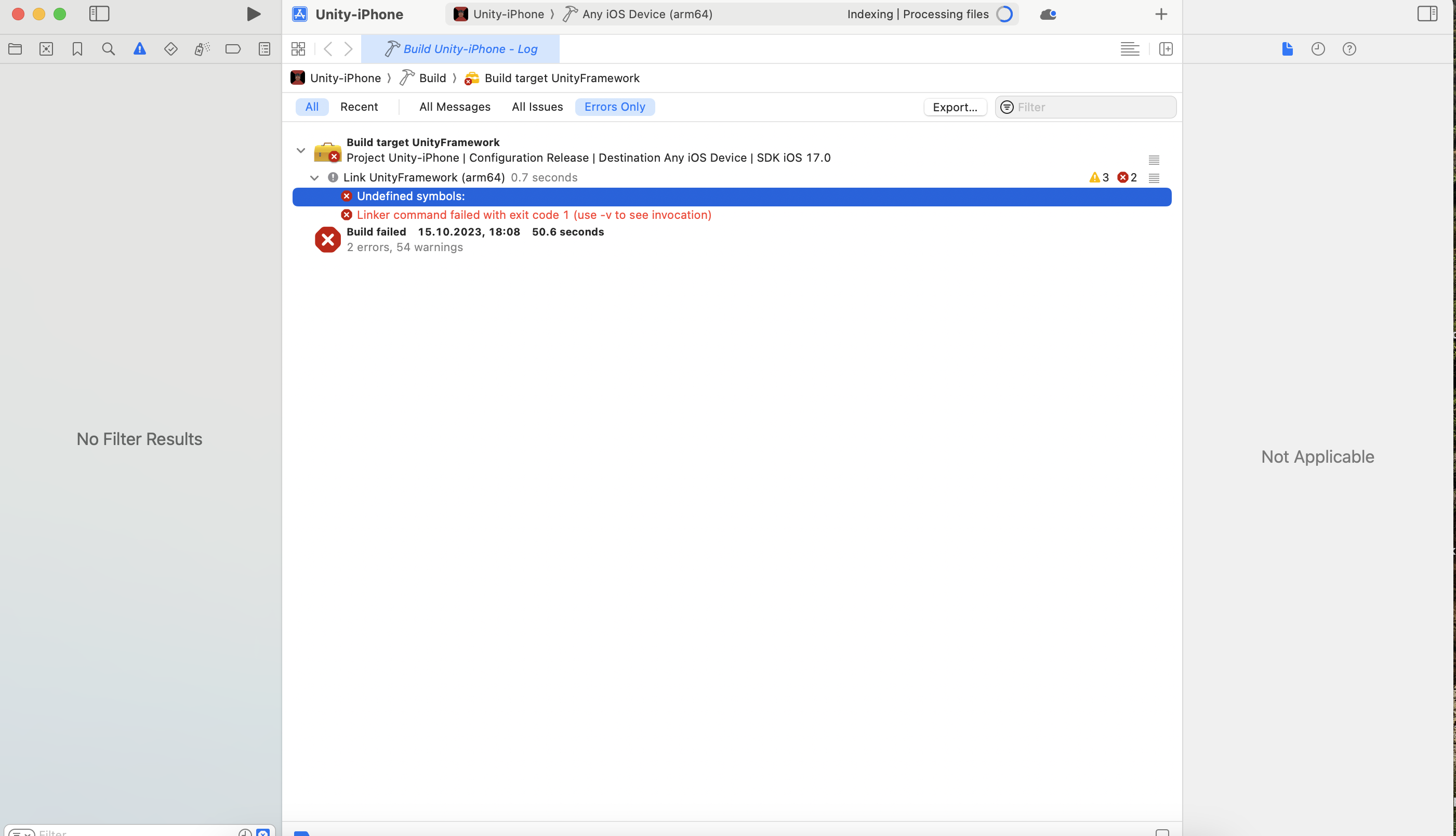Image resolution: width=1456 pixels, height=836 pixels.
Task: Show the History inspector clock icon
Action: pyautogui.click(x=1318, y=49)
